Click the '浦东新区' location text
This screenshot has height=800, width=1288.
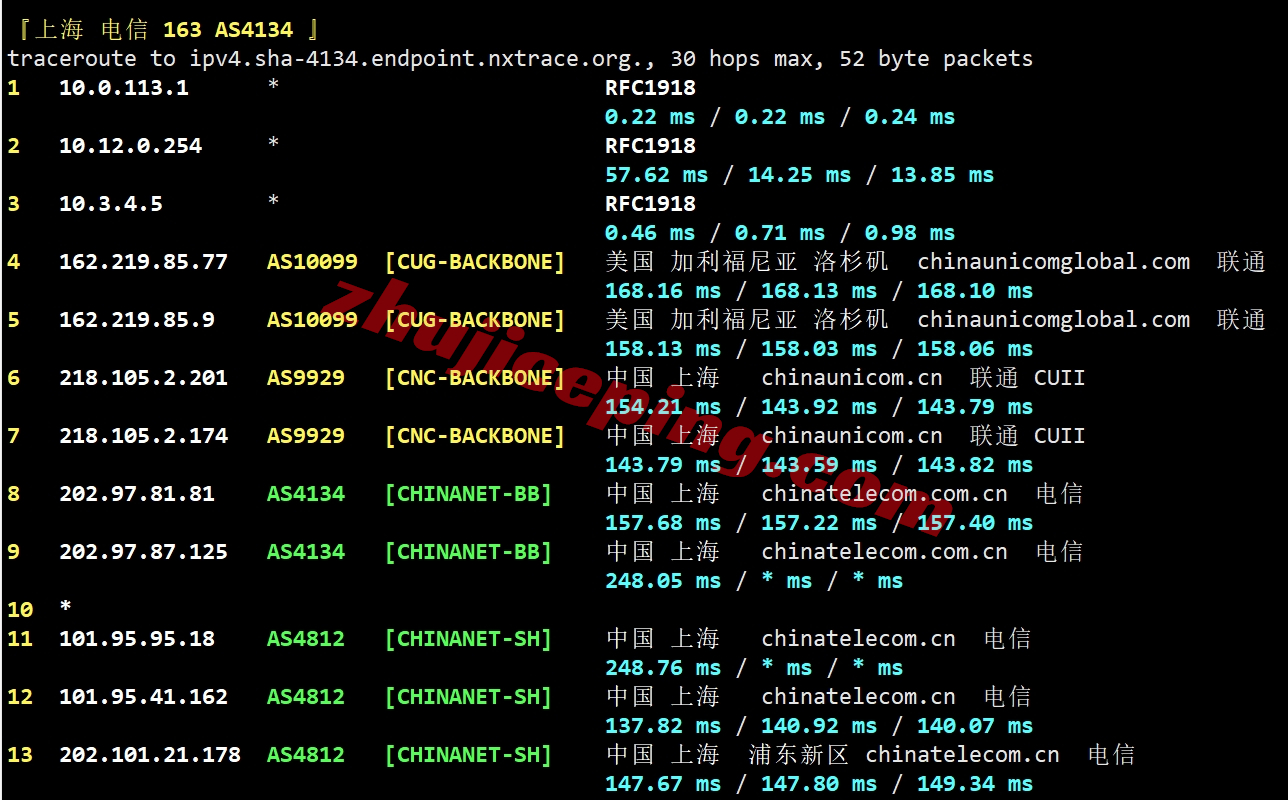799,755
